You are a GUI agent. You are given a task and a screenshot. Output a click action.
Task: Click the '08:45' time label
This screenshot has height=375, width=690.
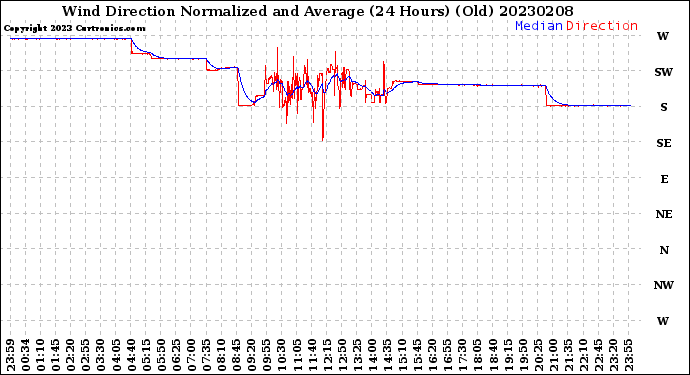coord(236,355)
